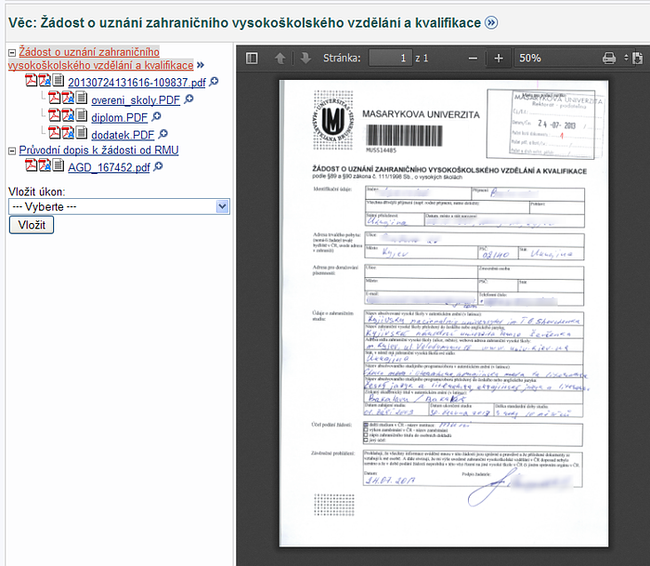Screen dimensions: 650x566
Task: Open the dodatek.PDF link
Action: (123, 135)
